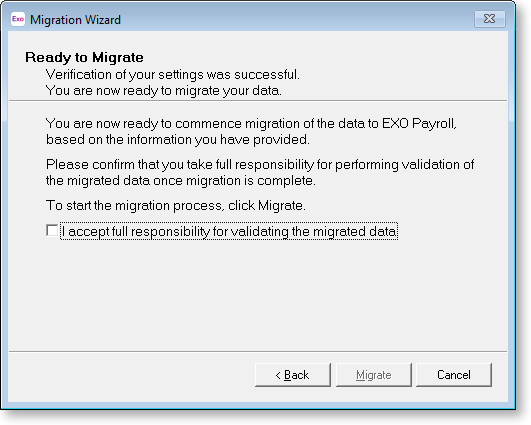
Task: Click the 'Ready to Migrate' heading
Action: [84, 57]
